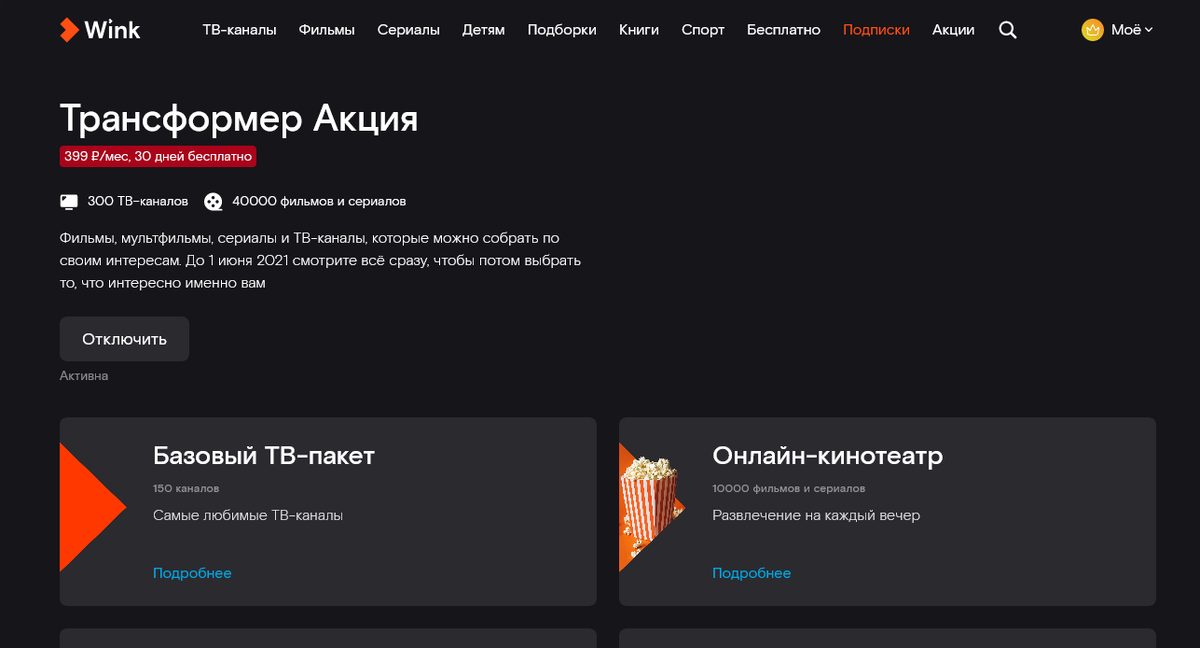Open the Подборки menu item
Image resolution: width=1200 pixels, height=648 pixels.
pos(562,30)
